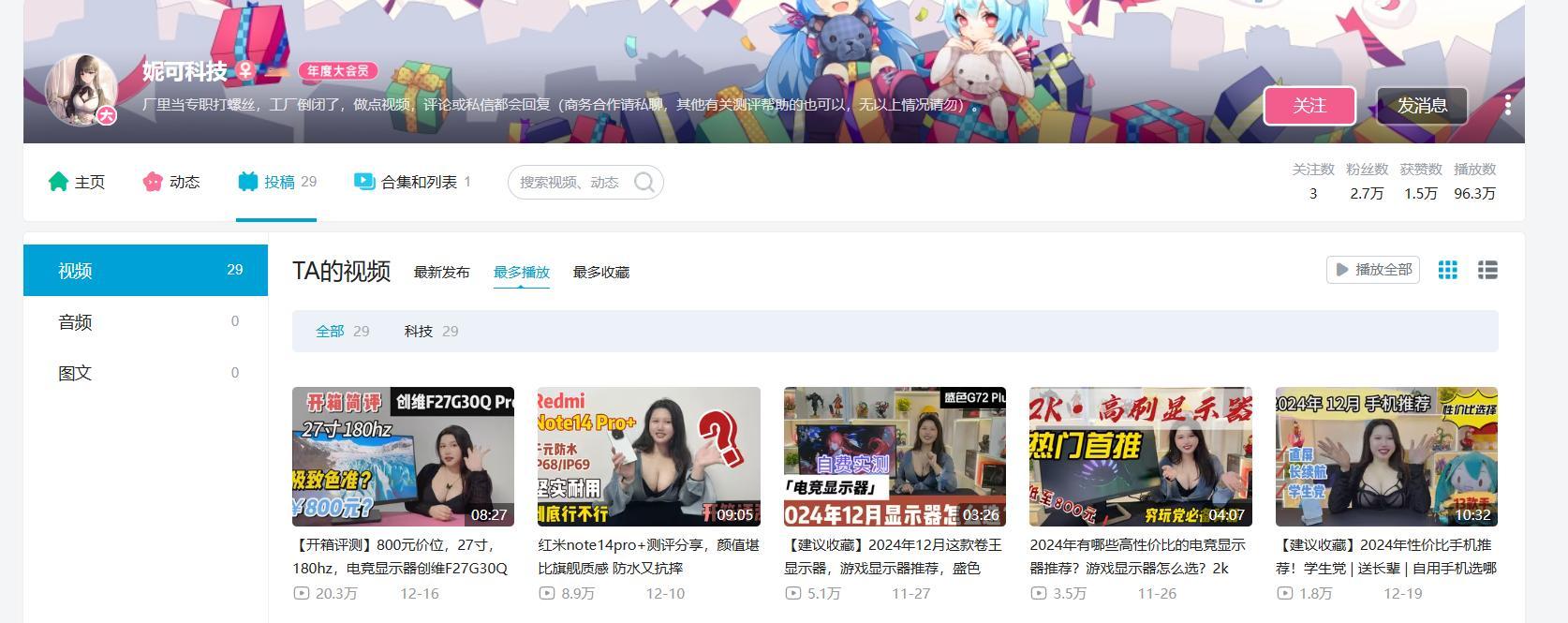This screenshot has width=1568, height=623.
Task: Click the date 12-19
Action: (x=1403, y=593)
